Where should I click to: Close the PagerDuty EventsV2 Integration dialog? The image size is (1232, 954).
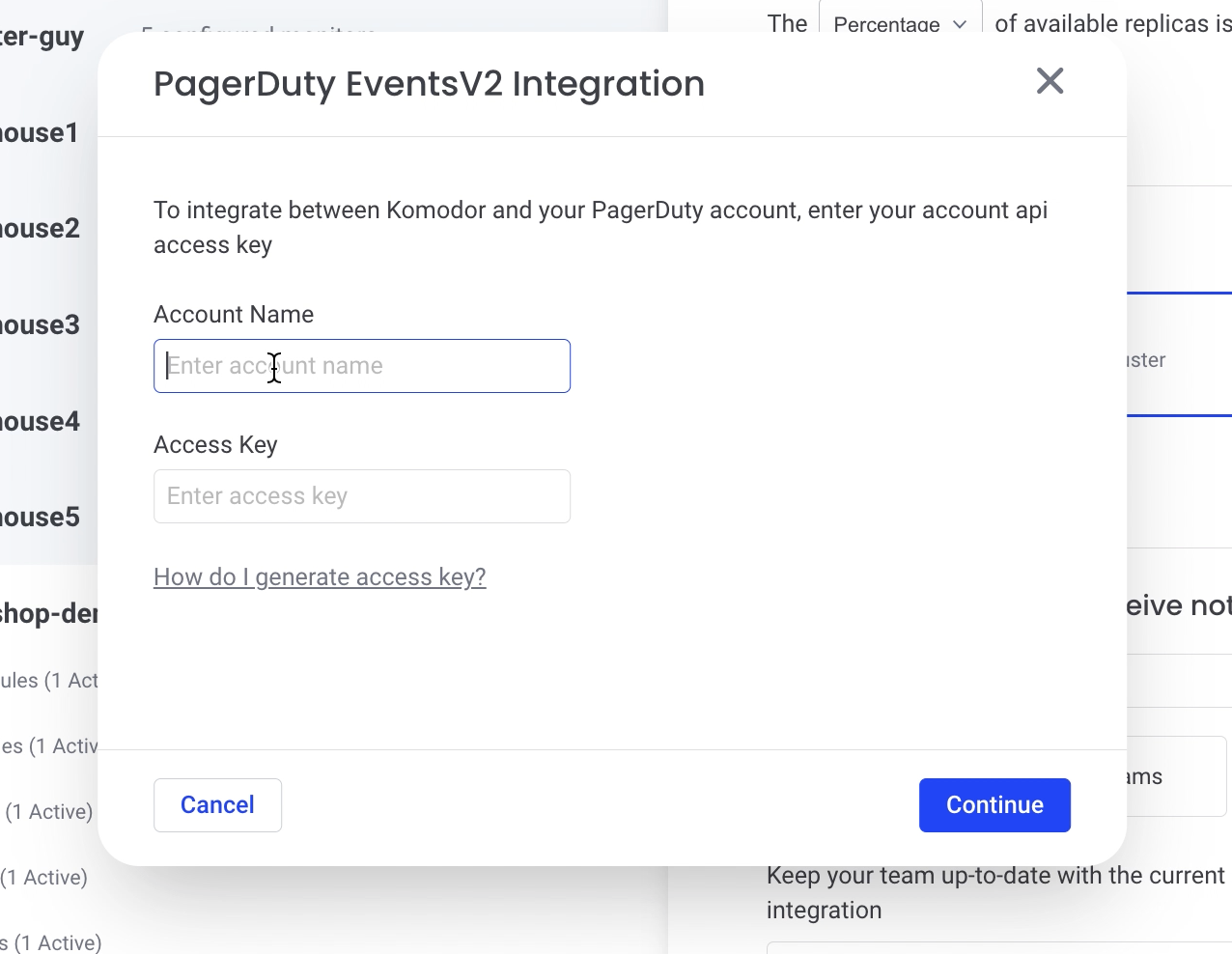tap(1050, 81)
